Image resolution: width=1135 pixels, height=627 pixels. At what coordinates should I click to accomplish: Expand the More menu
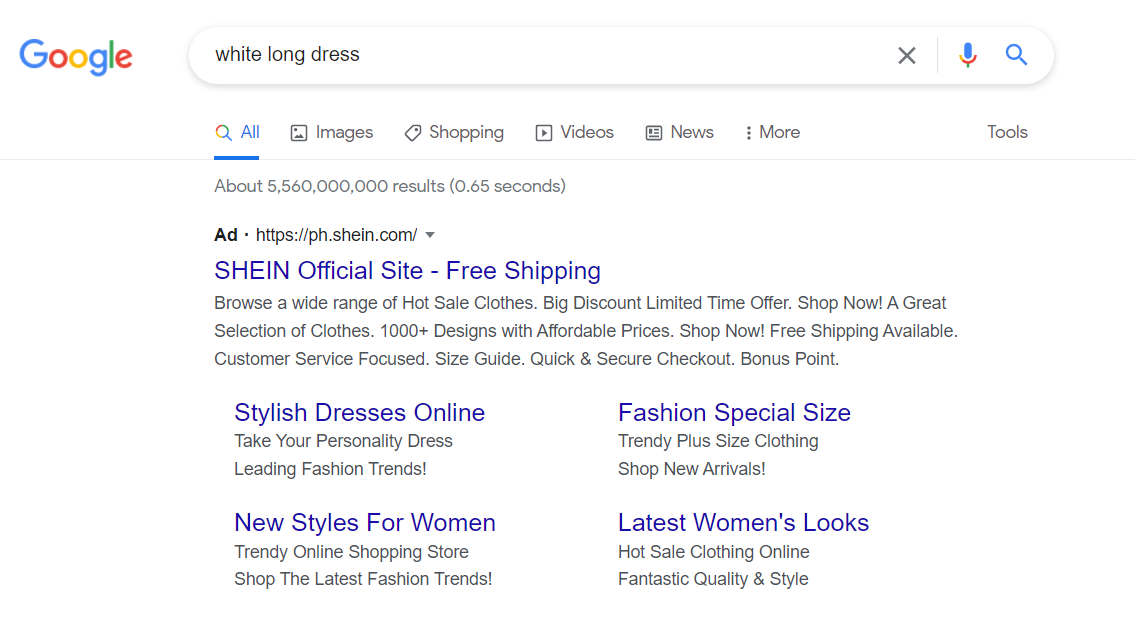[x=772, y=132]
